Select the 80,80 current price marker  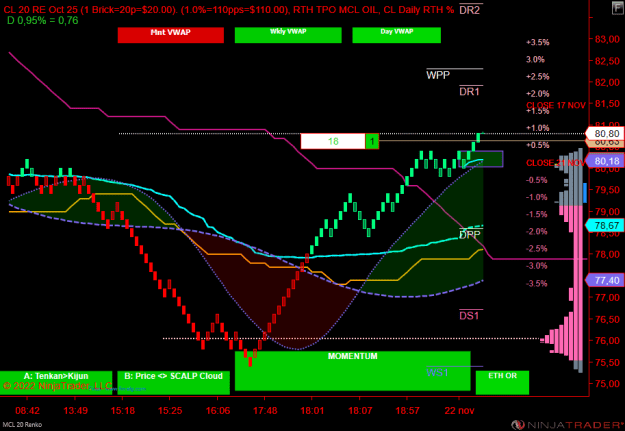click(606, 134)
